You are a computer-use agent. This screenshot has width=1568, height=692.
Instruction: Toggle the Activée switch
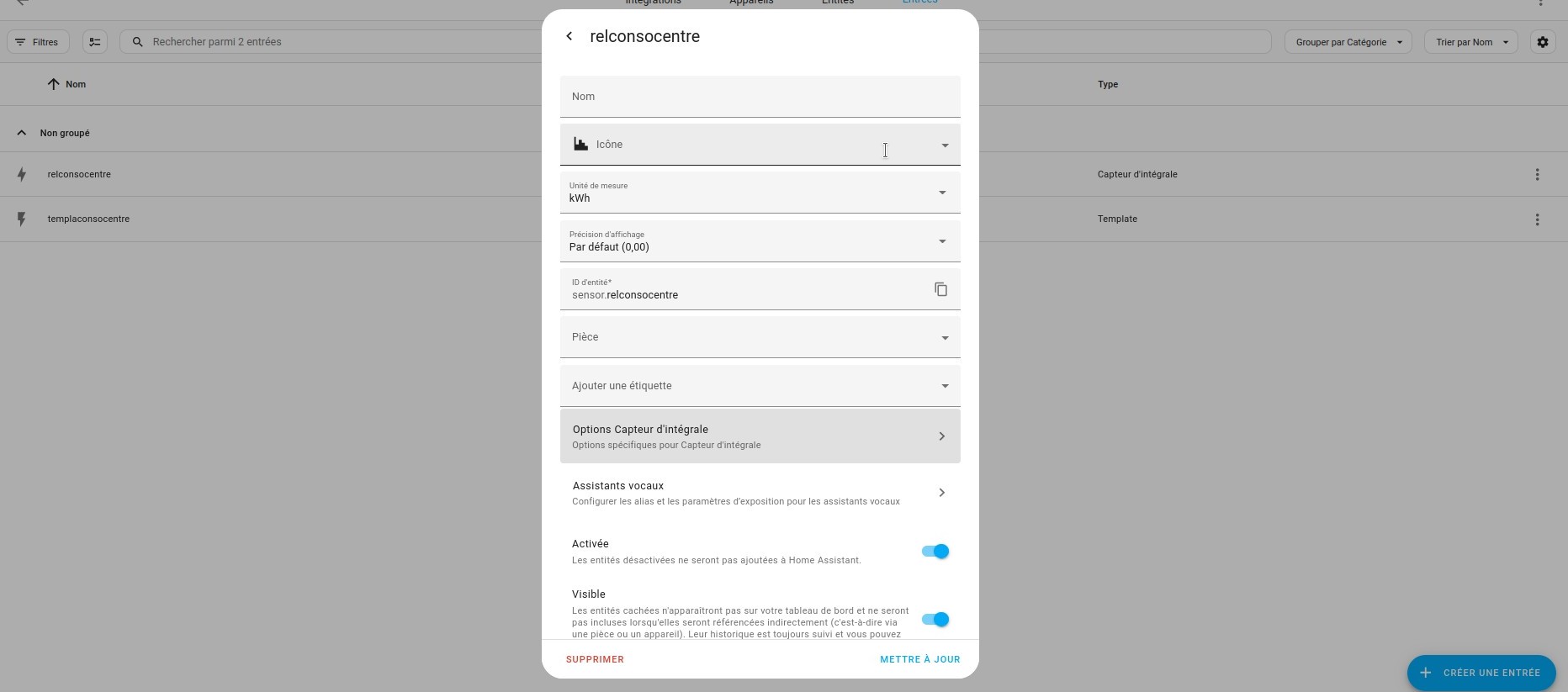tap(935, 552)
